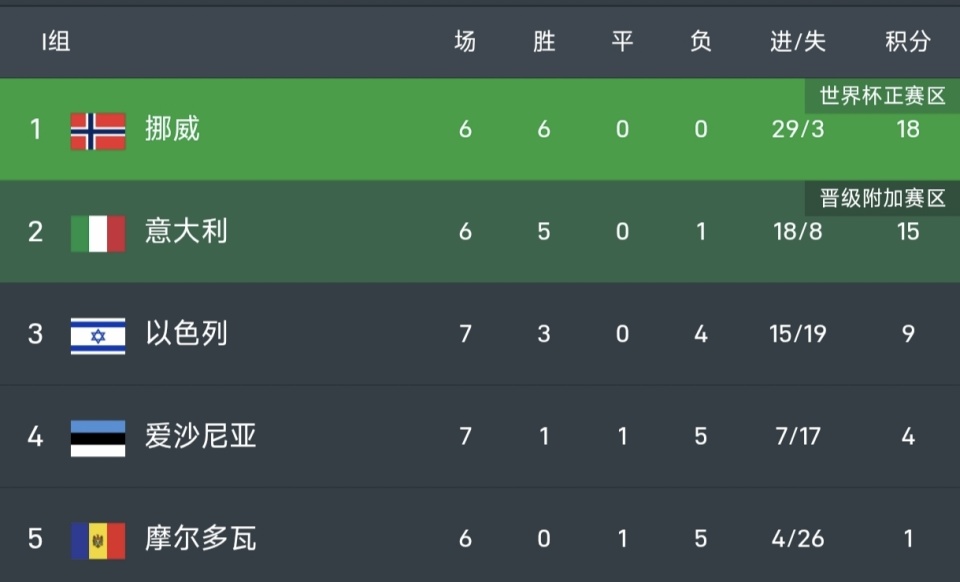Click the Norway flag icon

[98, 131]
